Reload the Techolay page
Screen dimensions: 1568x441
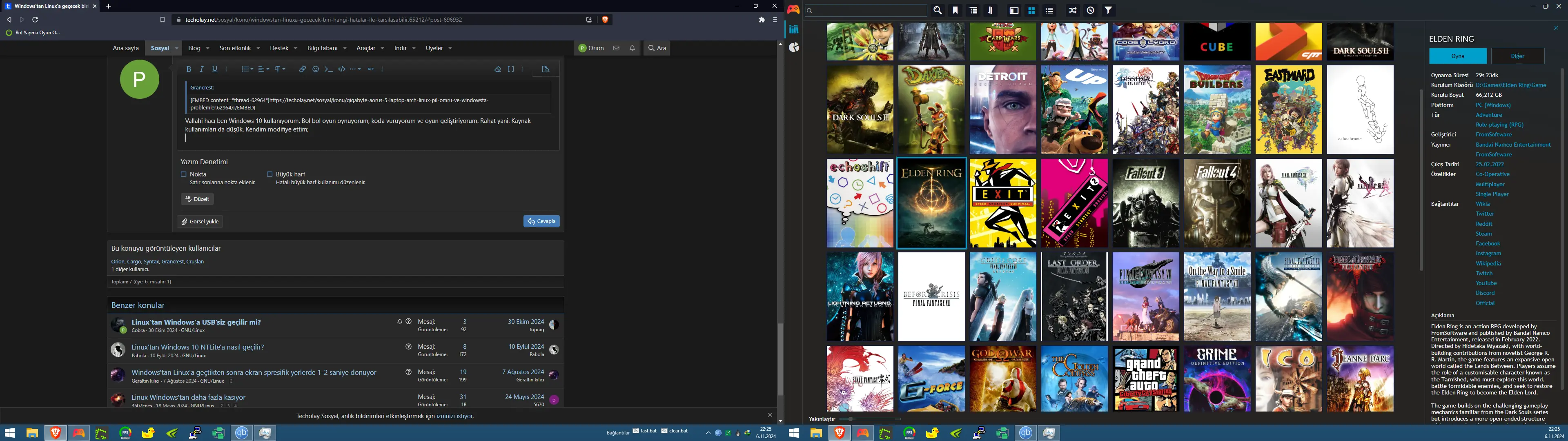[x=35, y=20]
